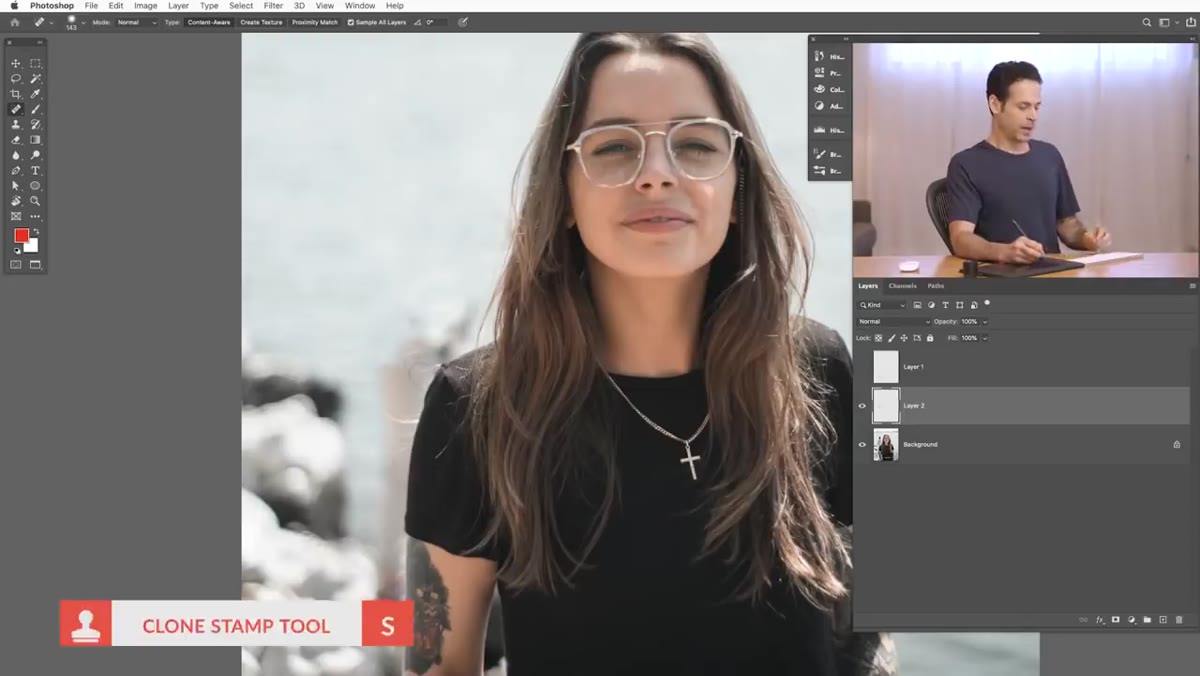Select the Zoom magnifier tool in toolbox
1200x676 pixels.
pos(35,201)
